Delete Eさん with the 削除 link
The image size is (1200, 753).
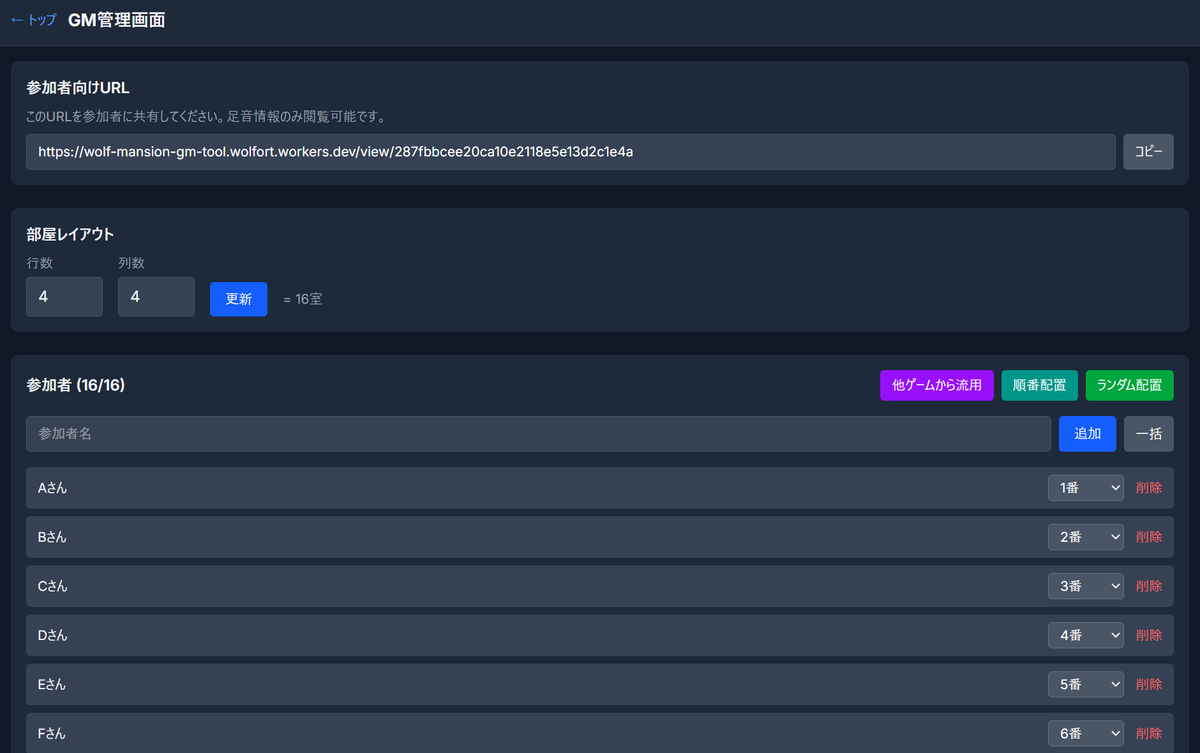tap(1149, 684)
